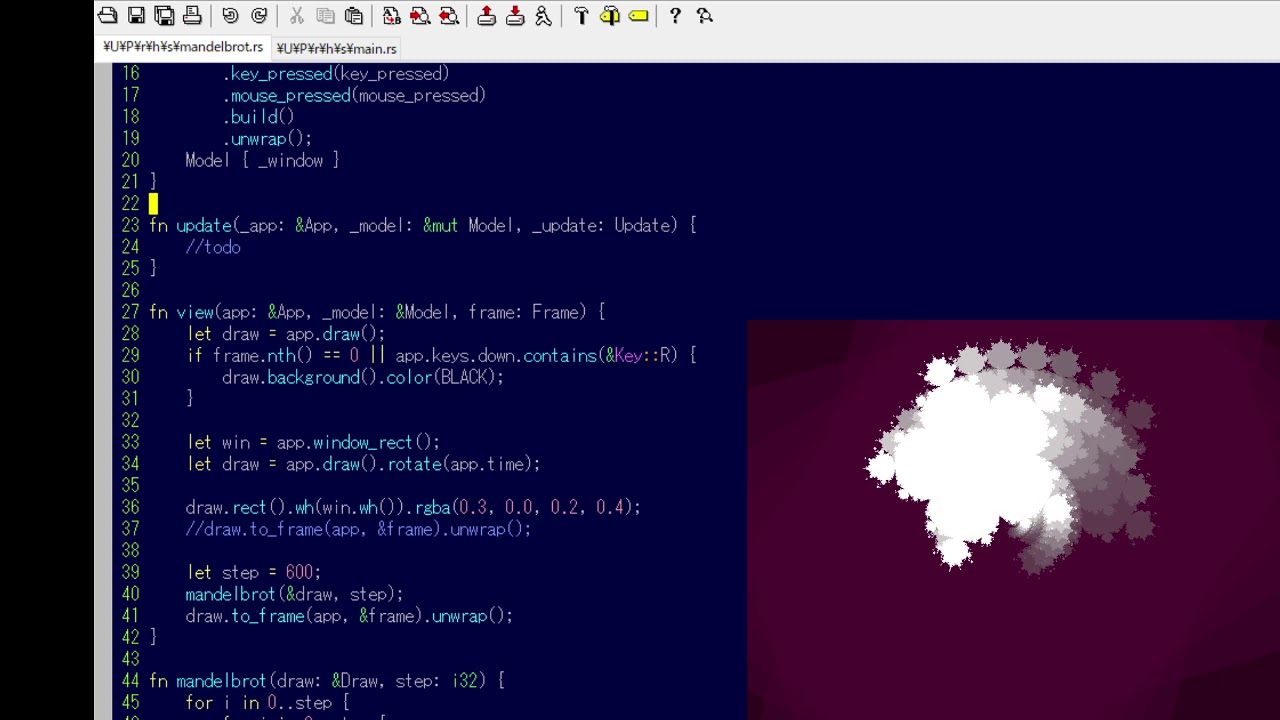The height and width of the screenshot is (720, 1280).
Task: Click "let draw = app.draw();" on line 28
Action: click(286, 334)
